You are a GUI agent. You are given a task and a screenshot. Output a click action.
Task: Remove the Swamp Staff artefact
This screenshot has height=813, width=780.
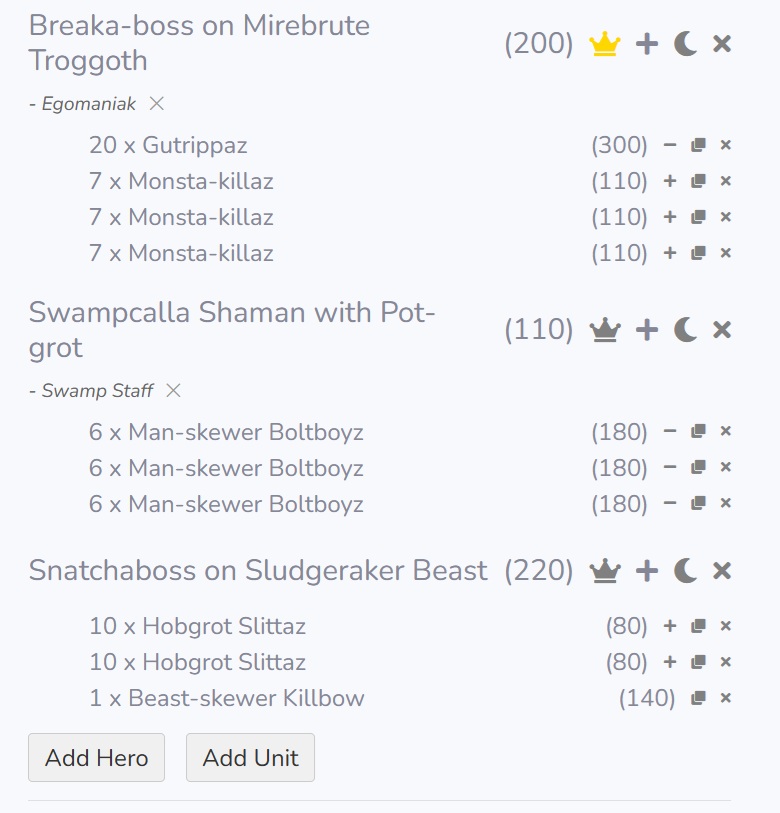(x=173, y=390)
